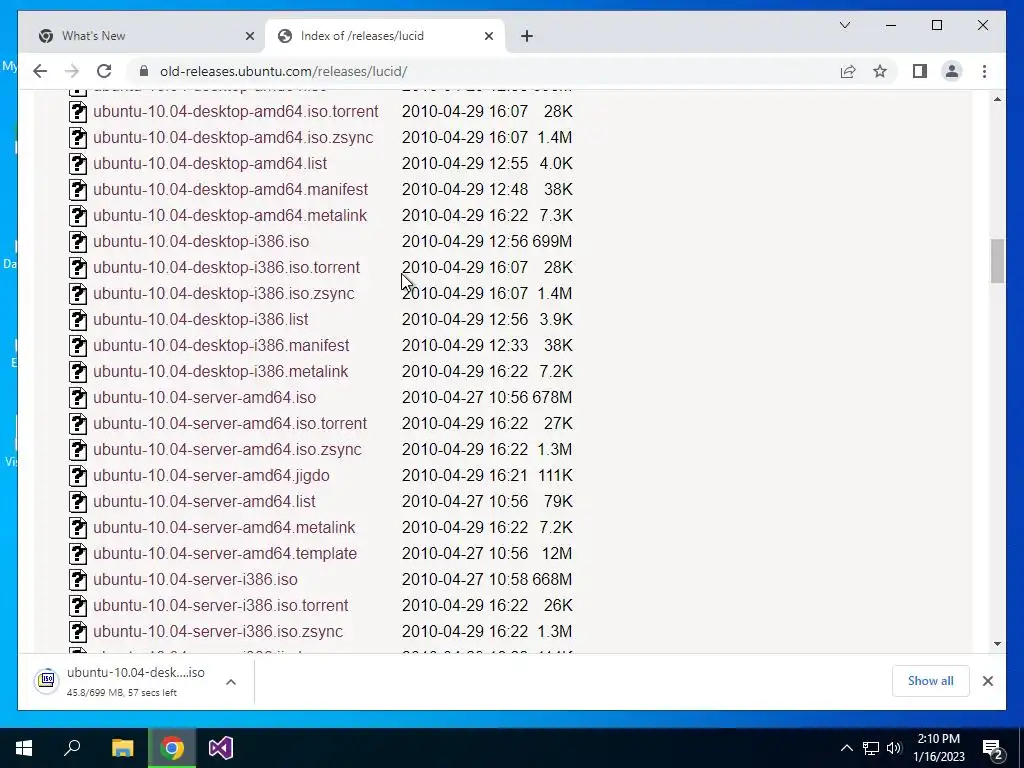Viewport: 1024px width, 768px height.
Task: Close the What's New tab
Action: [x=249, y=36]
